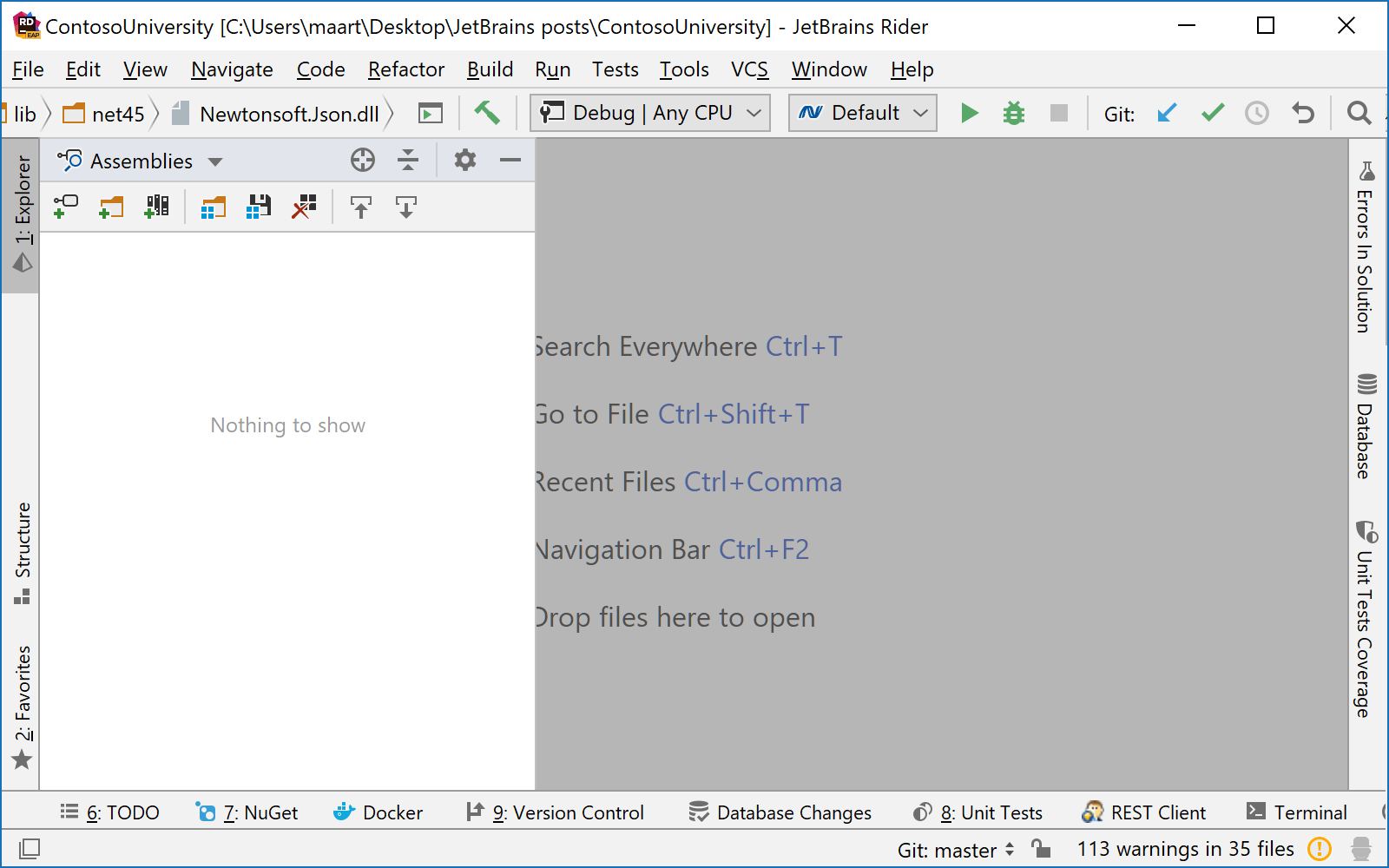Open the Help menu
This screenshot has height=868, width=1389.
click(x=912, y=69)
